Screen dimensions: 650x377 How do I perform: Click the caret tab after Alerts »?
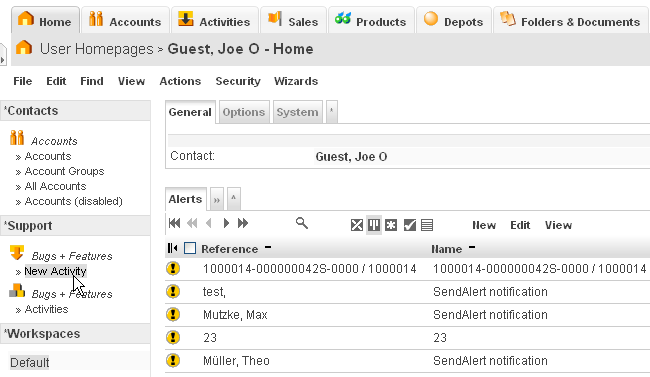(x=234, y=199)
